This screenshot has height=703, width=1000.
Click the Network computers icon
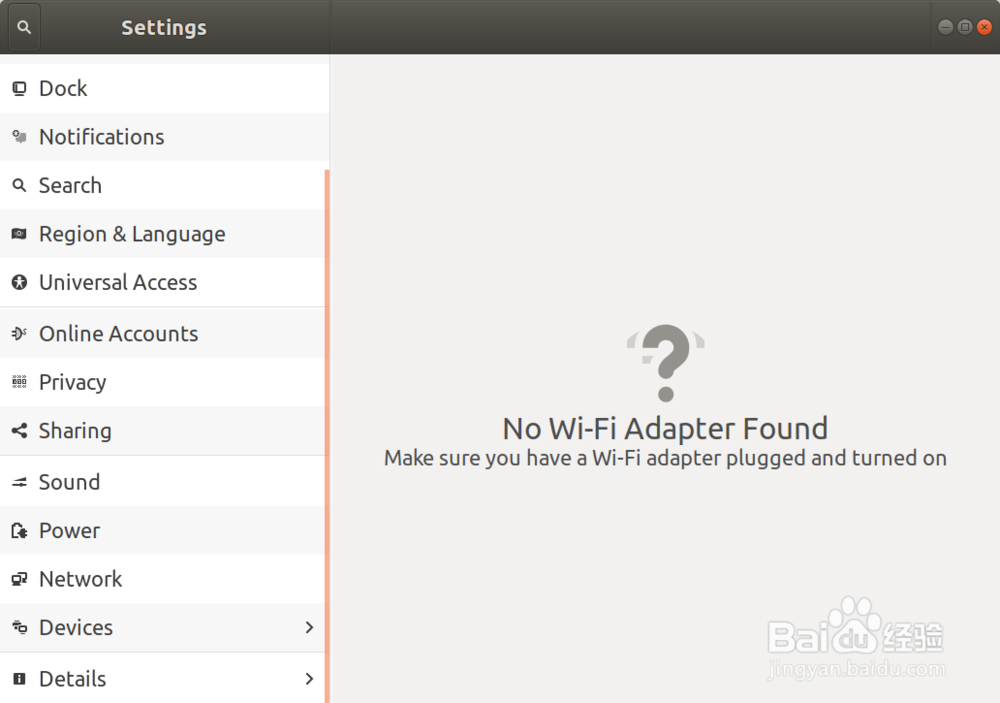click(19, 579)
